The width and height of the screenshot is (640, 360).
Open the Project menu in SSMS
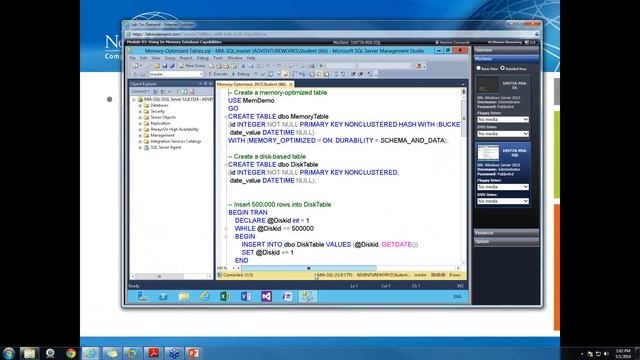pos(186,58)
